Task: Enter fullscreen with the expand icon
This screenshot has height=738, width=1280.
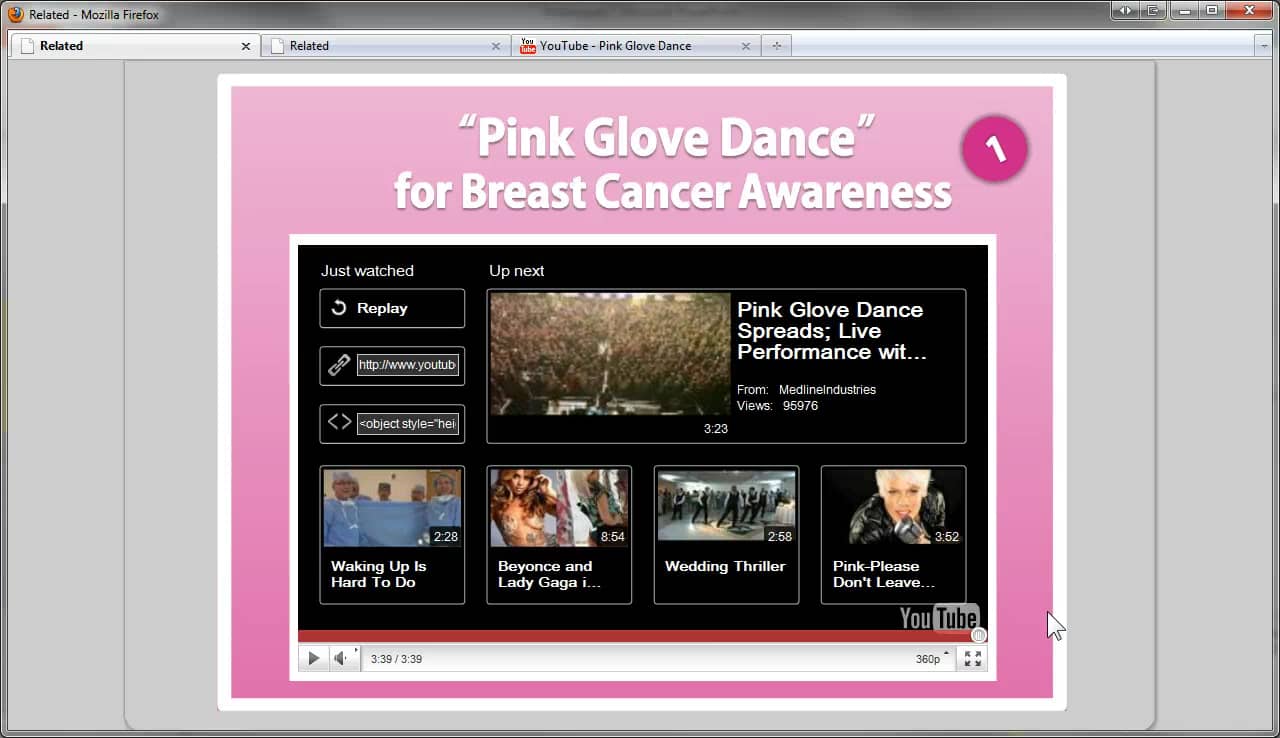Action: coord(972,658)
